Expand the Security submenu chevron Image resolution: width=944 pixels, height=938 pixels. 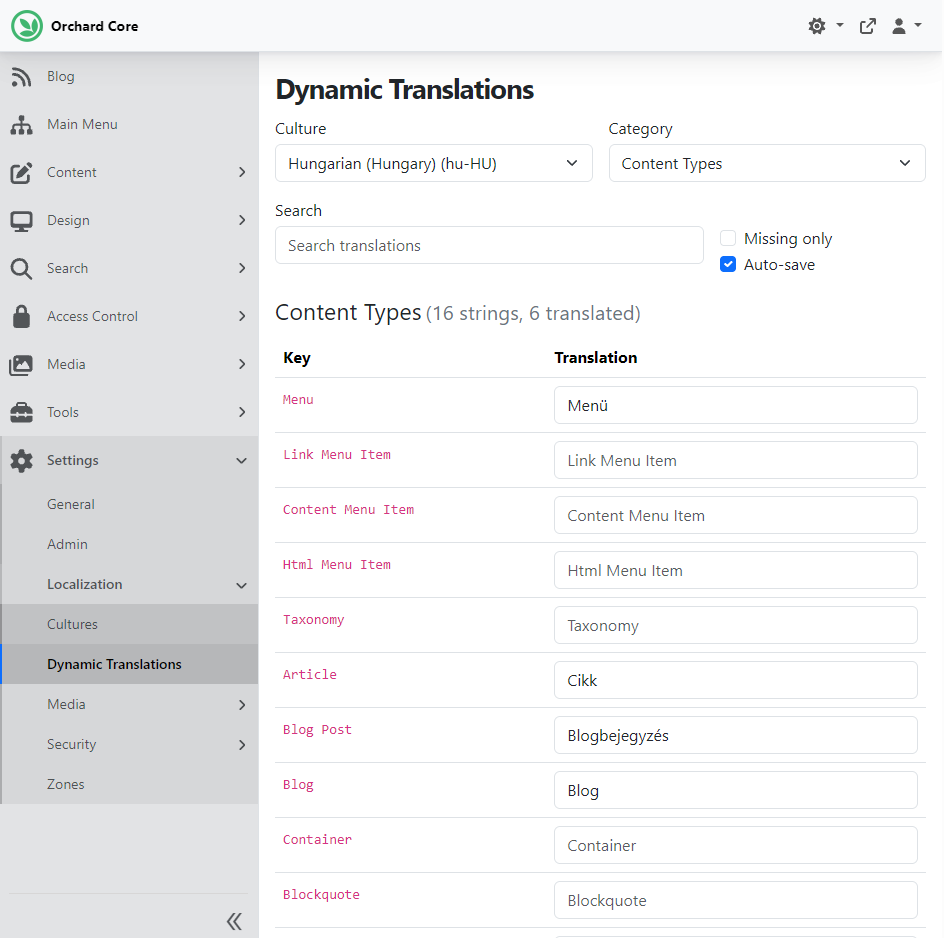[242, 745]
